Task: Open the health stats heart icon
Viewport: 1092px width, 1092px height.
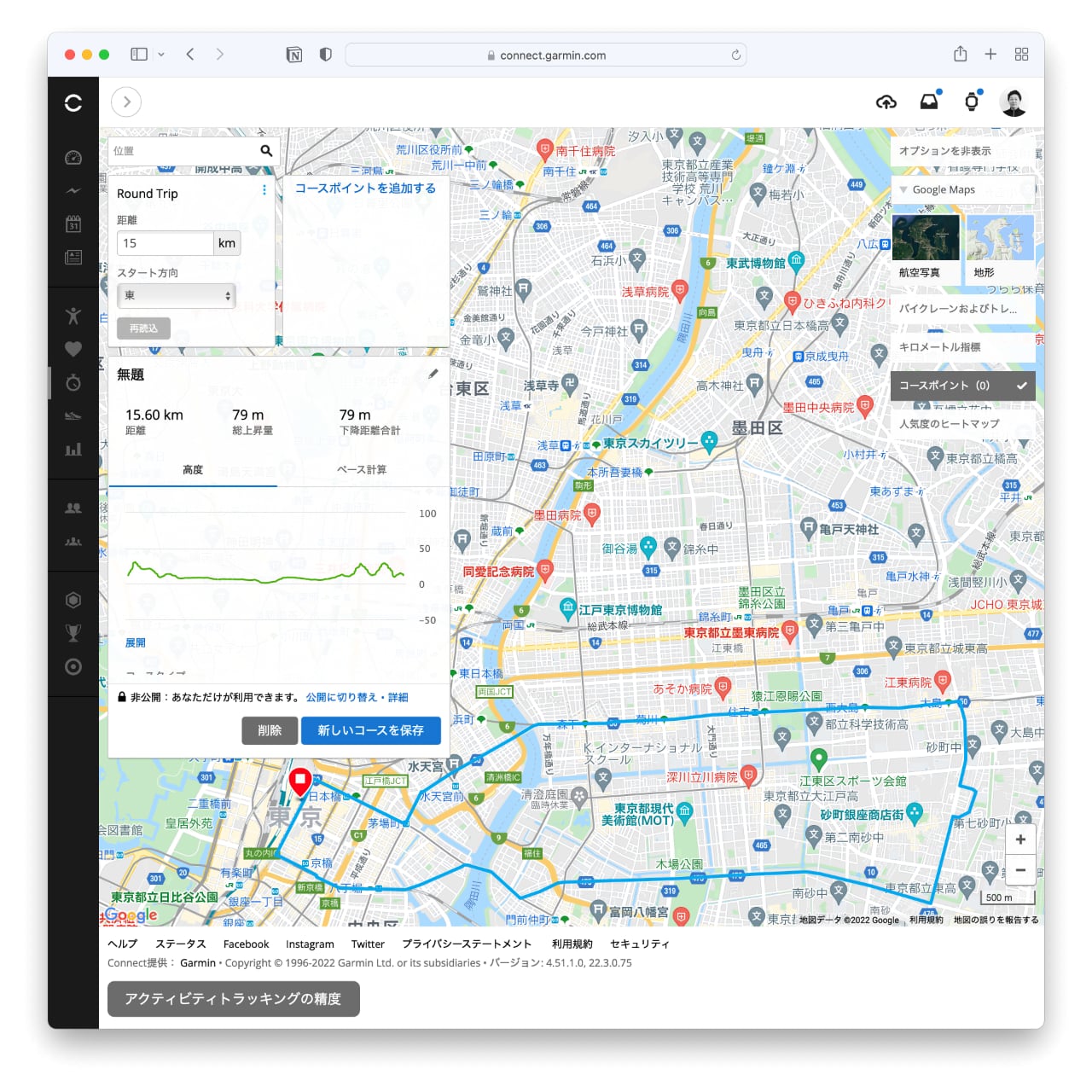Action: 73,349
